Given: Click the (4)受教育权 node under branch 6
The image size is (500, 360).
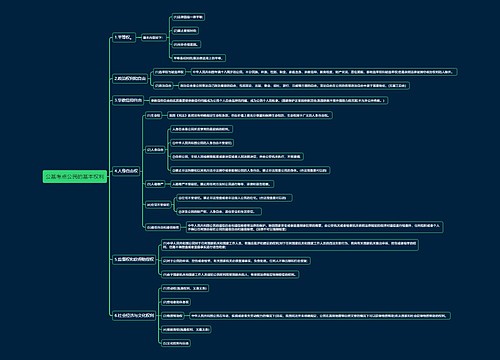Looking at the screenshot, I should pyautogui.click(x=186, y=329).
